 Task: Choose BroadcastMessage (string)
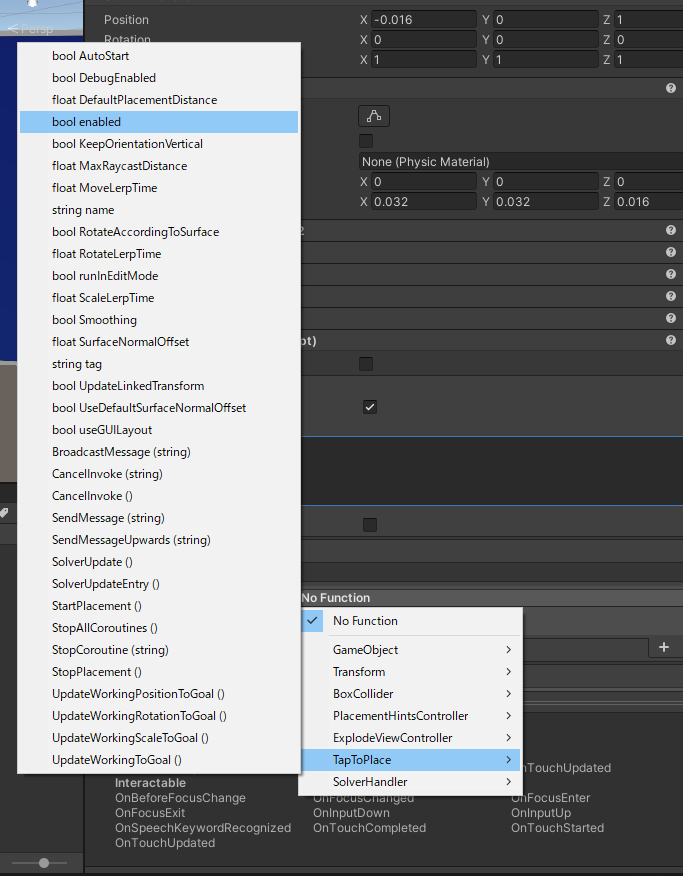[x=159, y=452]
